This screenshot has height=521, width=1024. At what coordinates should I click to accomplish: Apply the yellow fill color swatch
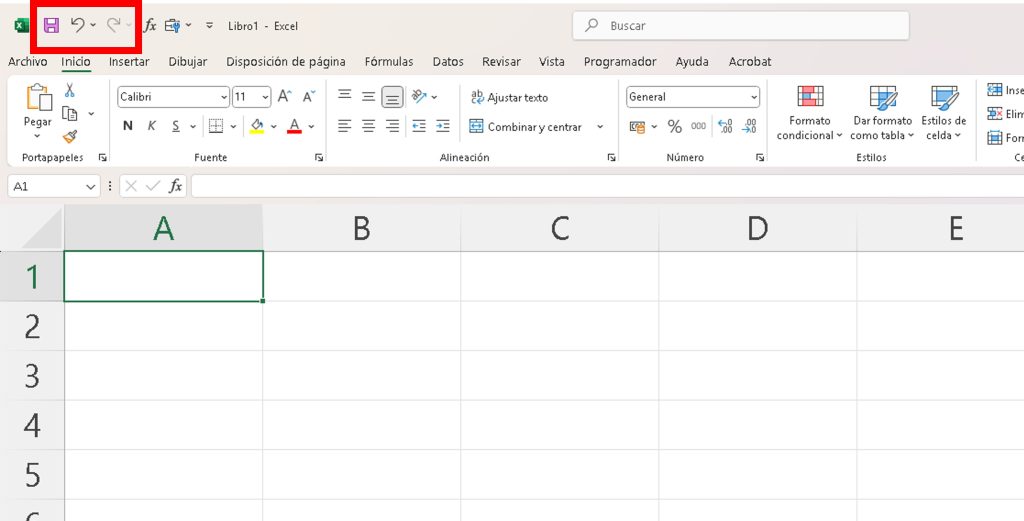pos(257,127)
